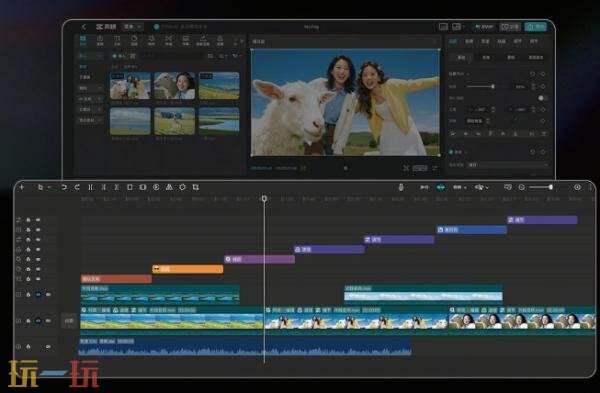The height and width of the screenshot is (393, 600).
Task: Click the opacity slider in properties panel
Action: [481, 87]
